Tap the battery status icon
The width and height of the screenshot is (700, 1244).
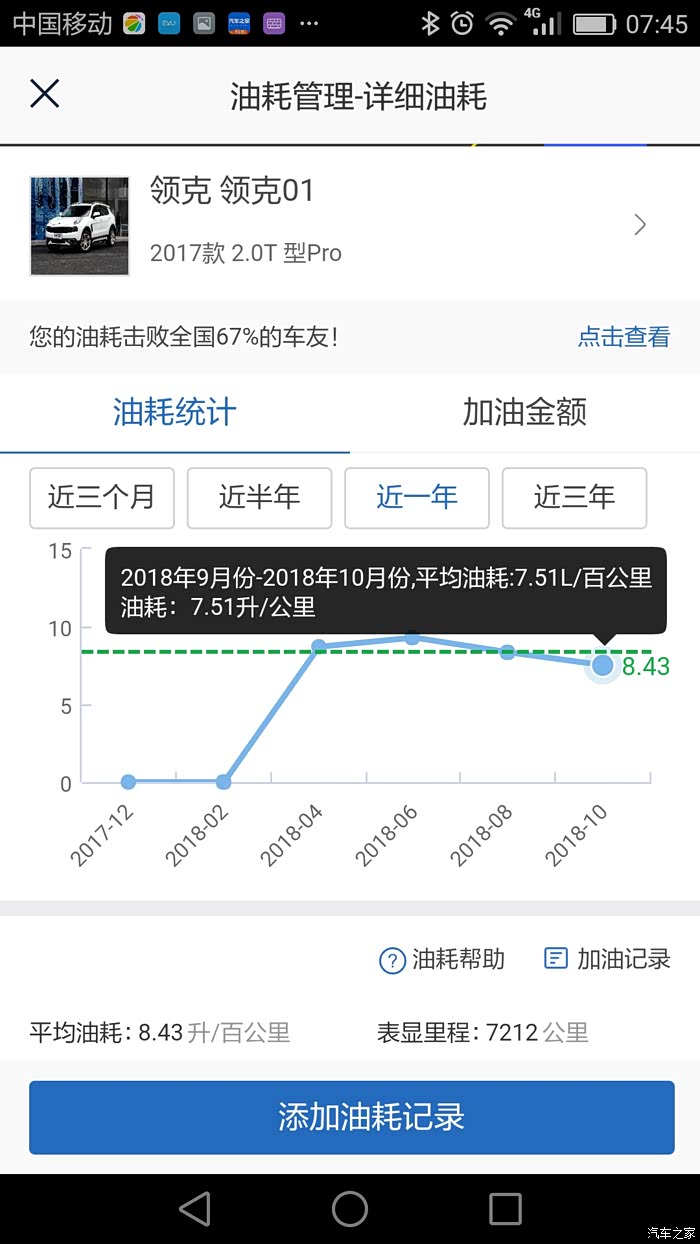(594, 23)
